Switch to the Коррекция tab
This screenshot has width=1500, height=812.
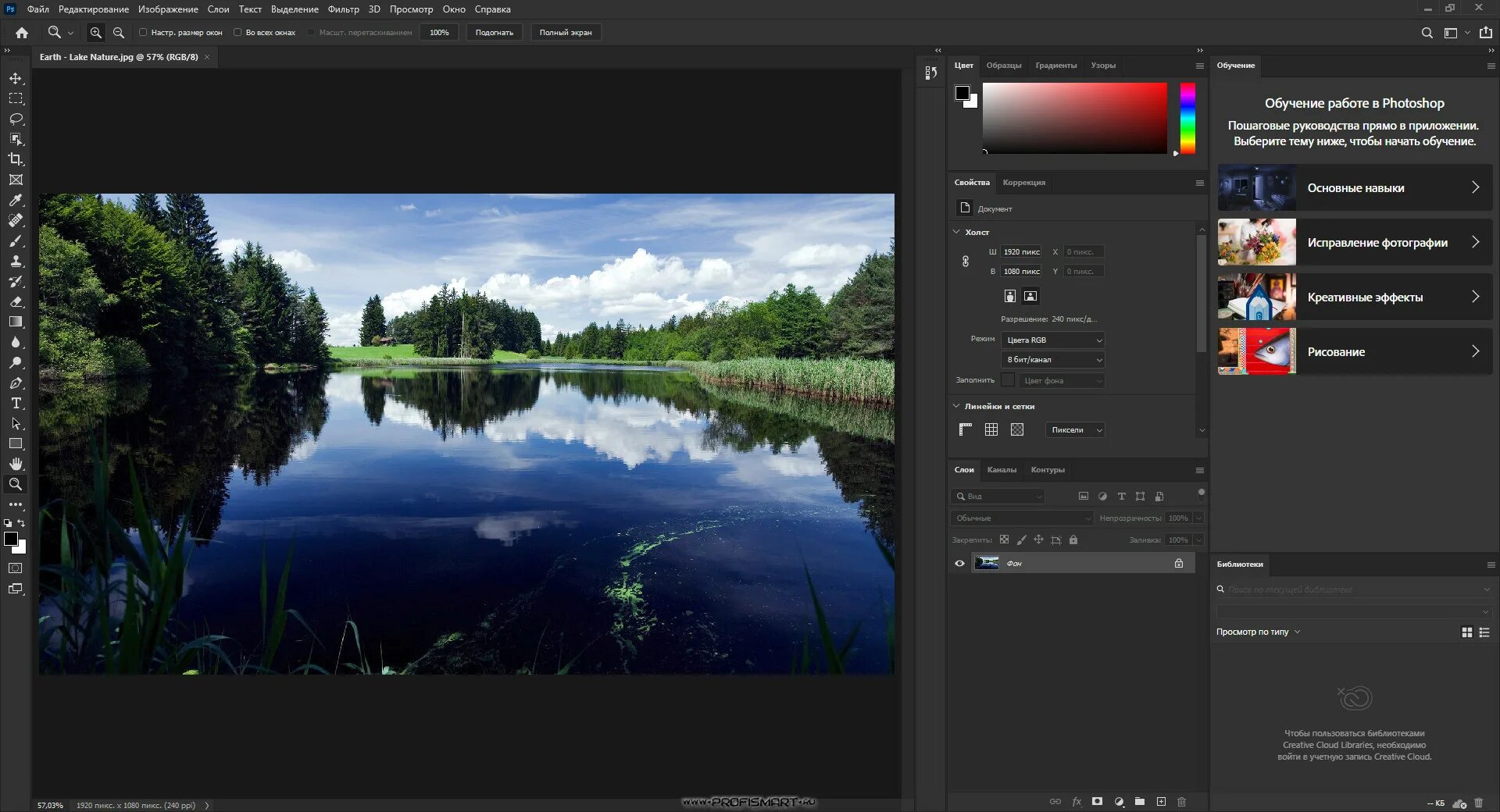coord(1023,183)
